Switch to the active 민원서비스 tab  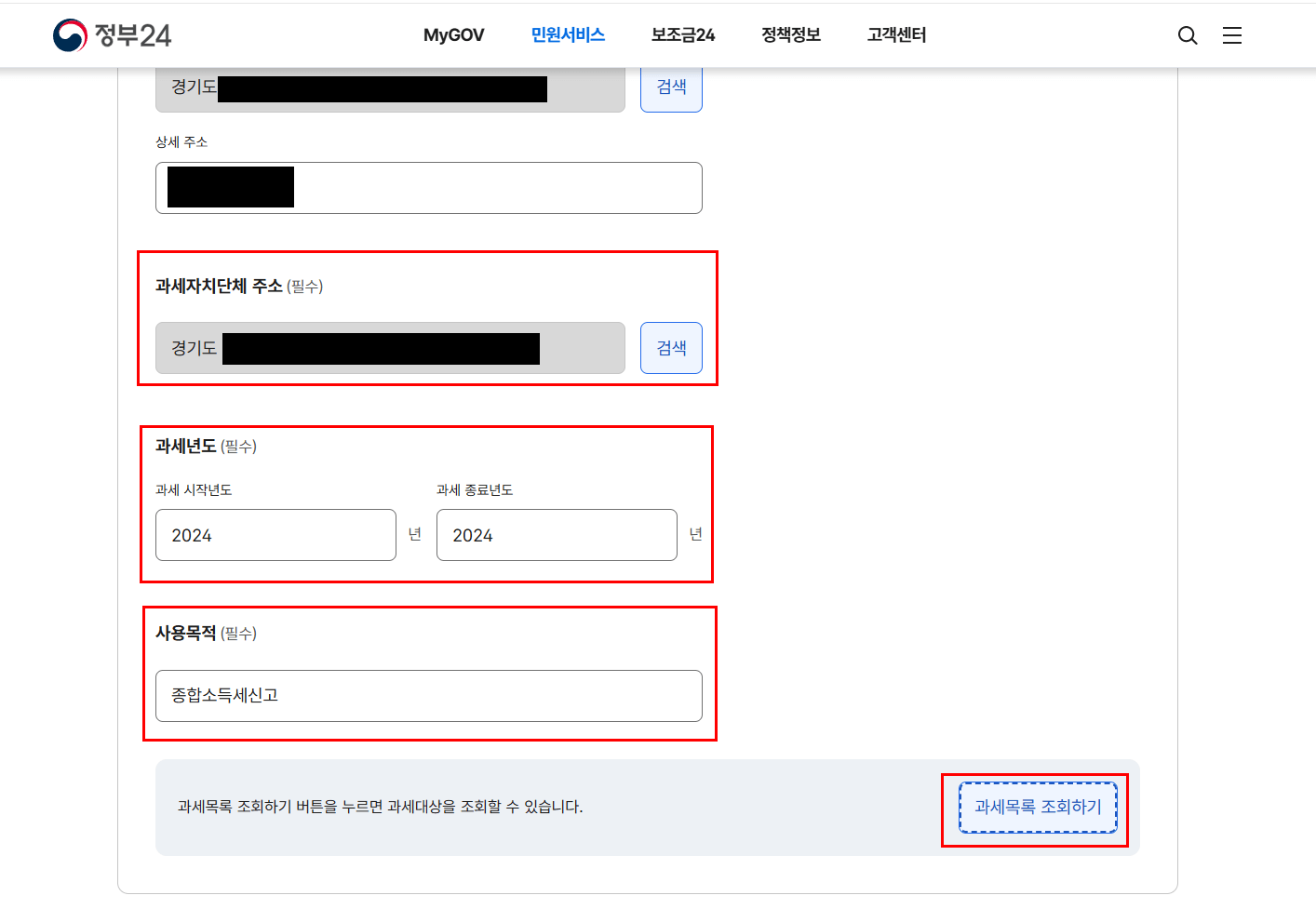(568, 34)
